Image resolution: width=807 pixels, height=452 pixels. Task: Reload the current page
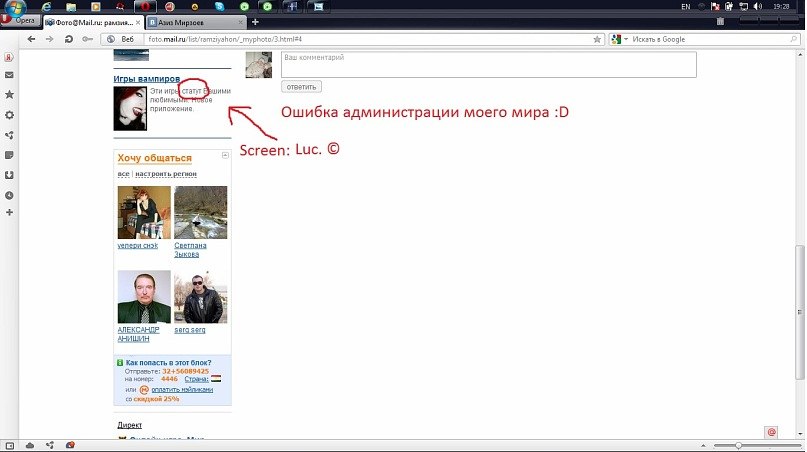68,39
